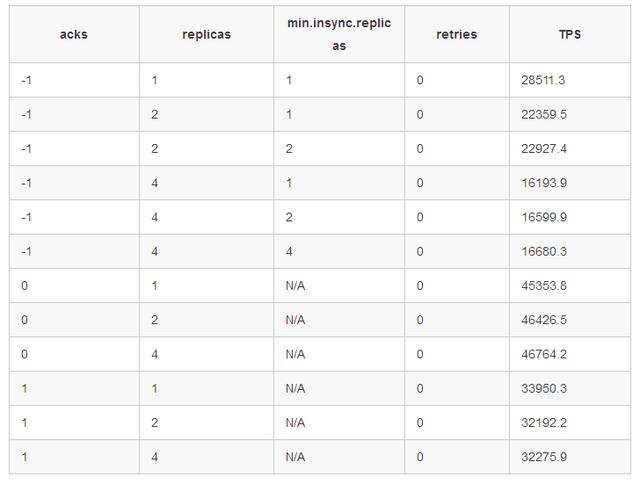Select the TPS value 16599.9
The height and width of the screenshot is (484, 640).
click(x=544, y=217)
